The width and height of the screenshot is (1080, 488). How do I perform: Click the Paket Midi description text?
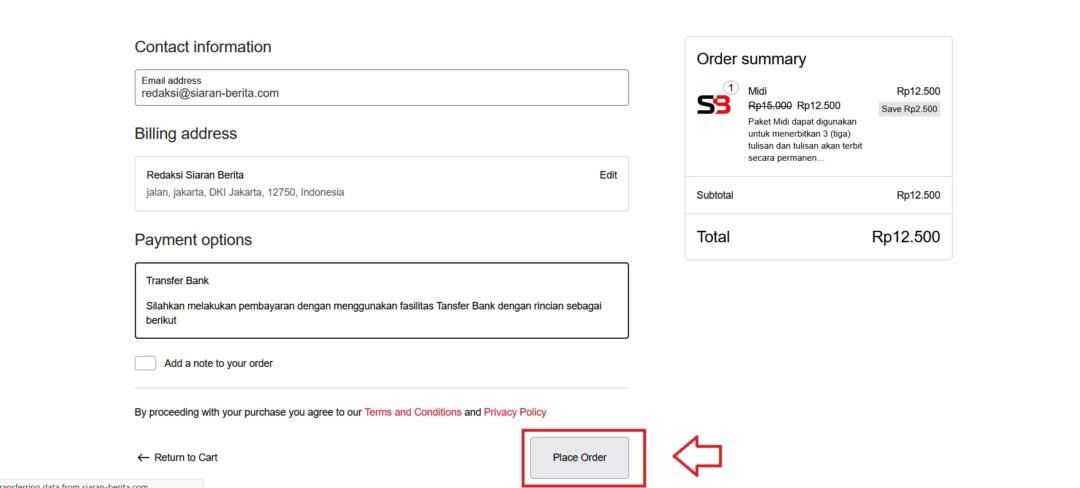pyautogui.click(x=805, y=139)
